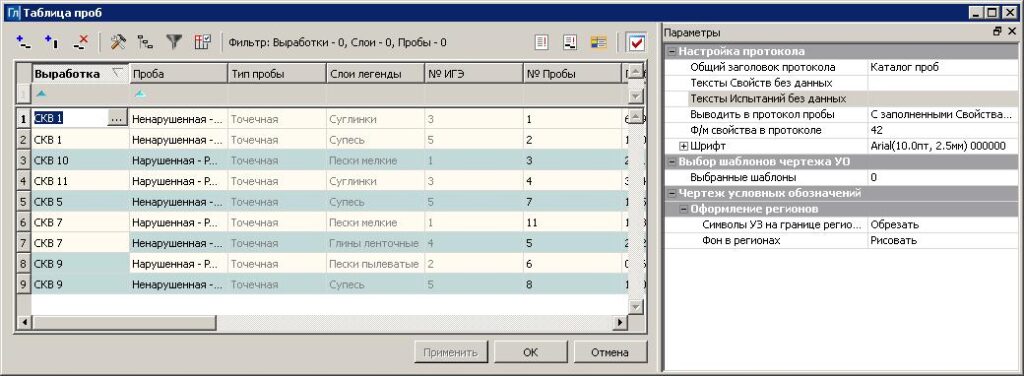Click the horizontal scrollbar right arrow
The width and height of the screenshot is (1024, 376).
621,322
